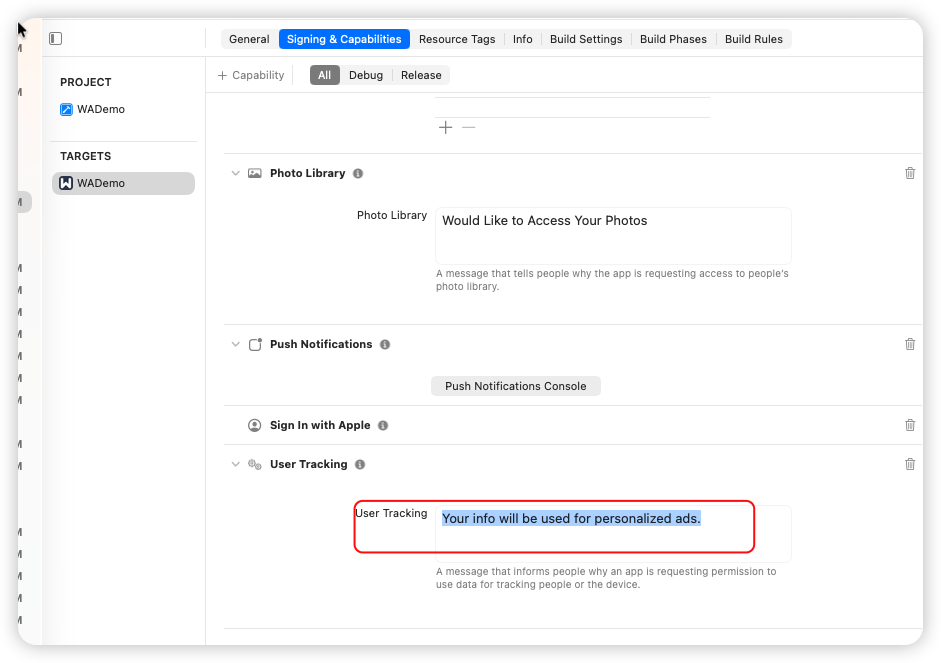Click the Push Notifications icon

(x=255, y=344)
